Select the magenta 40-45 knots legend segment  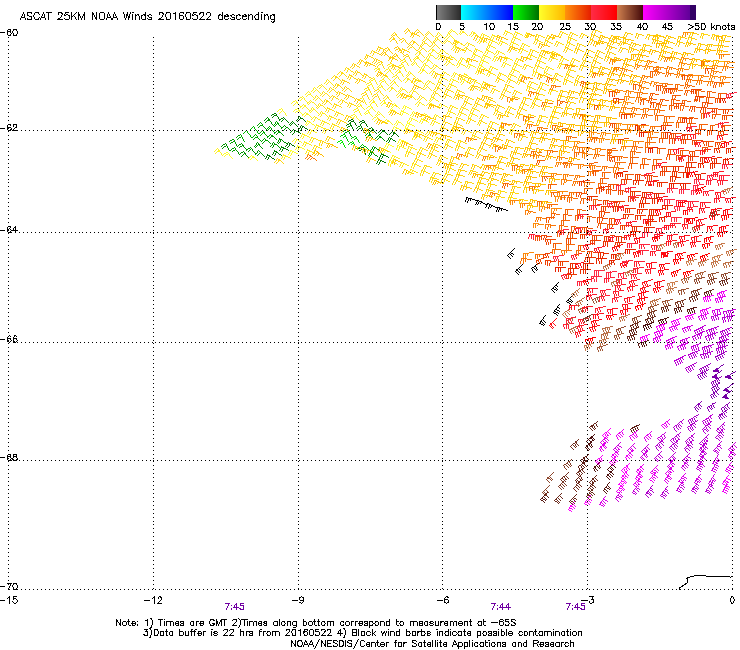pyautogui.click(x=656, y=12)
